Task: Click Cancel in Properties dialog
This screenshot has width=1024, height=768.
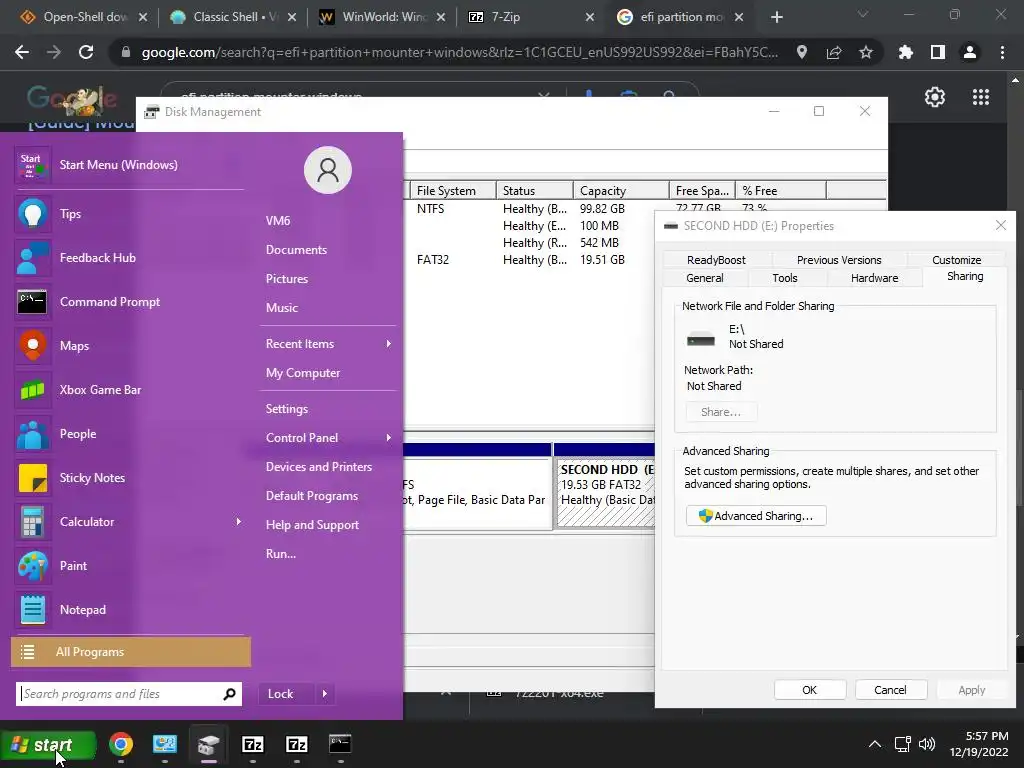Action: point(889,690)
